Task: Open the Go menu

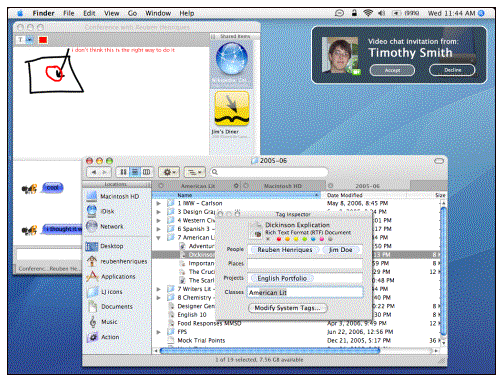Action: [x=132, y=13]
